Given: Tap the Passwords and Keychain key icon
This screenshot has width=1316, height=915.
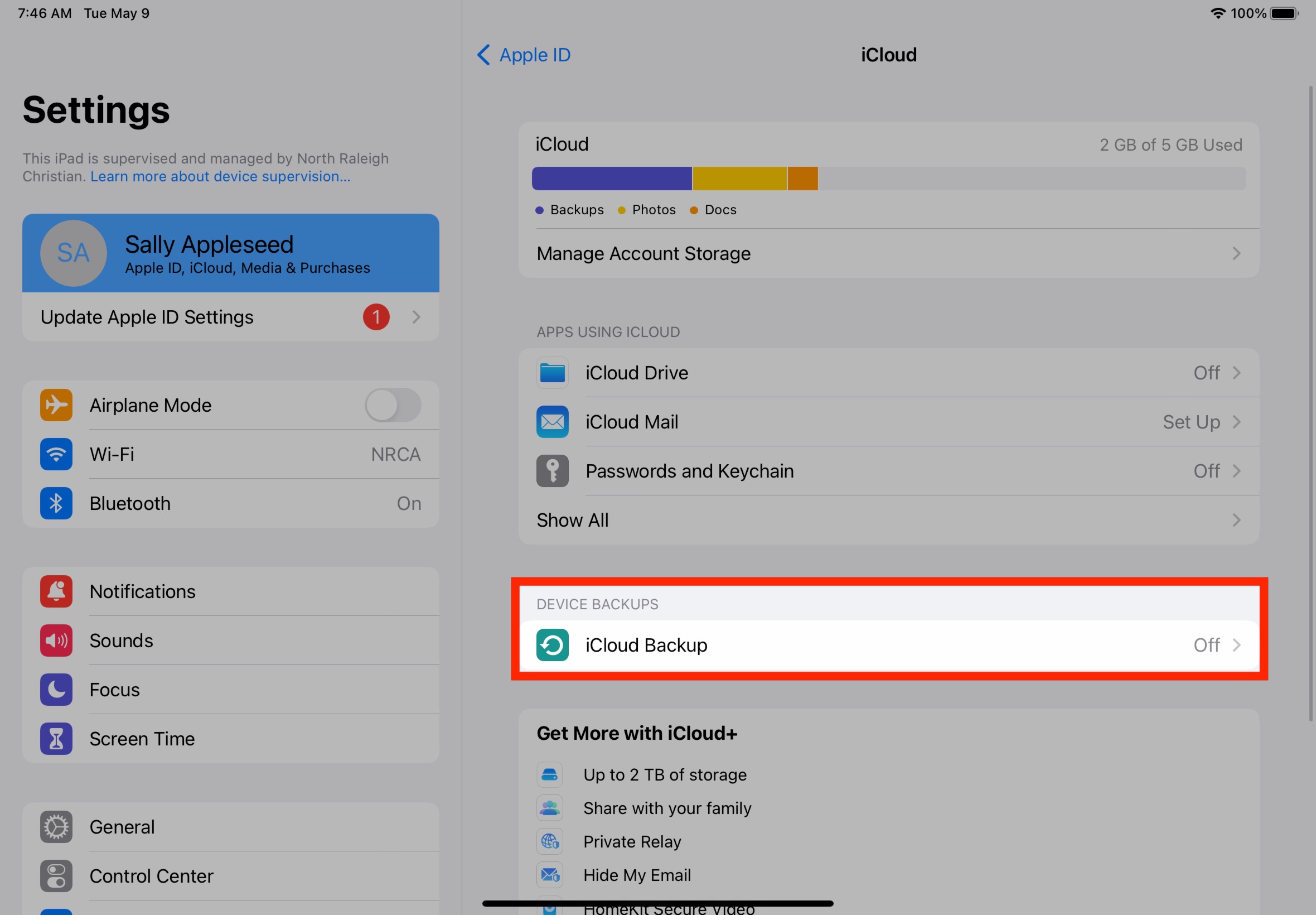Looking at the screenshot, I should tap(552, 471).
